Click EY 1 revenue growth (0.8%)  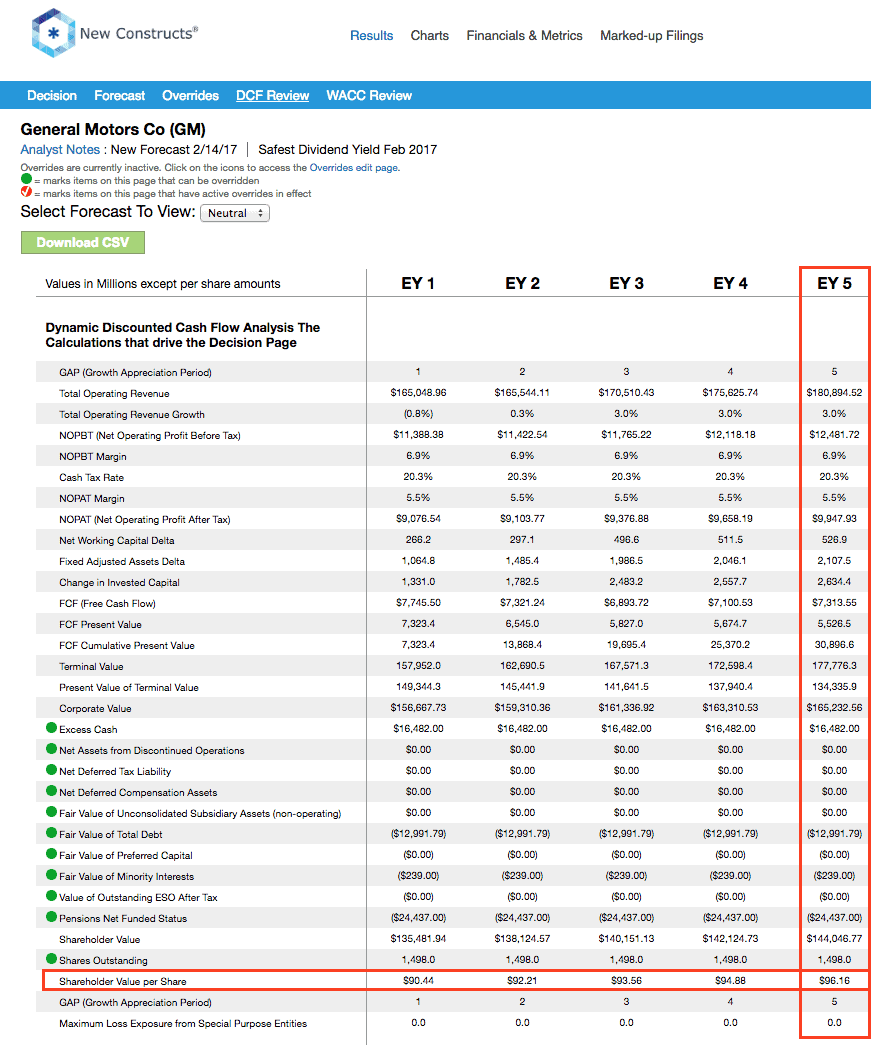[418, 414]
